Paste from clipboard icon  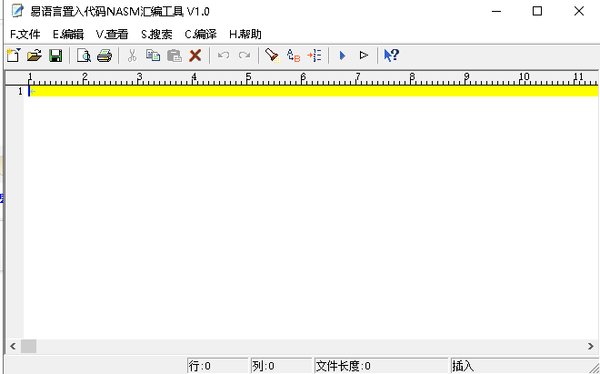coord(174,56)
